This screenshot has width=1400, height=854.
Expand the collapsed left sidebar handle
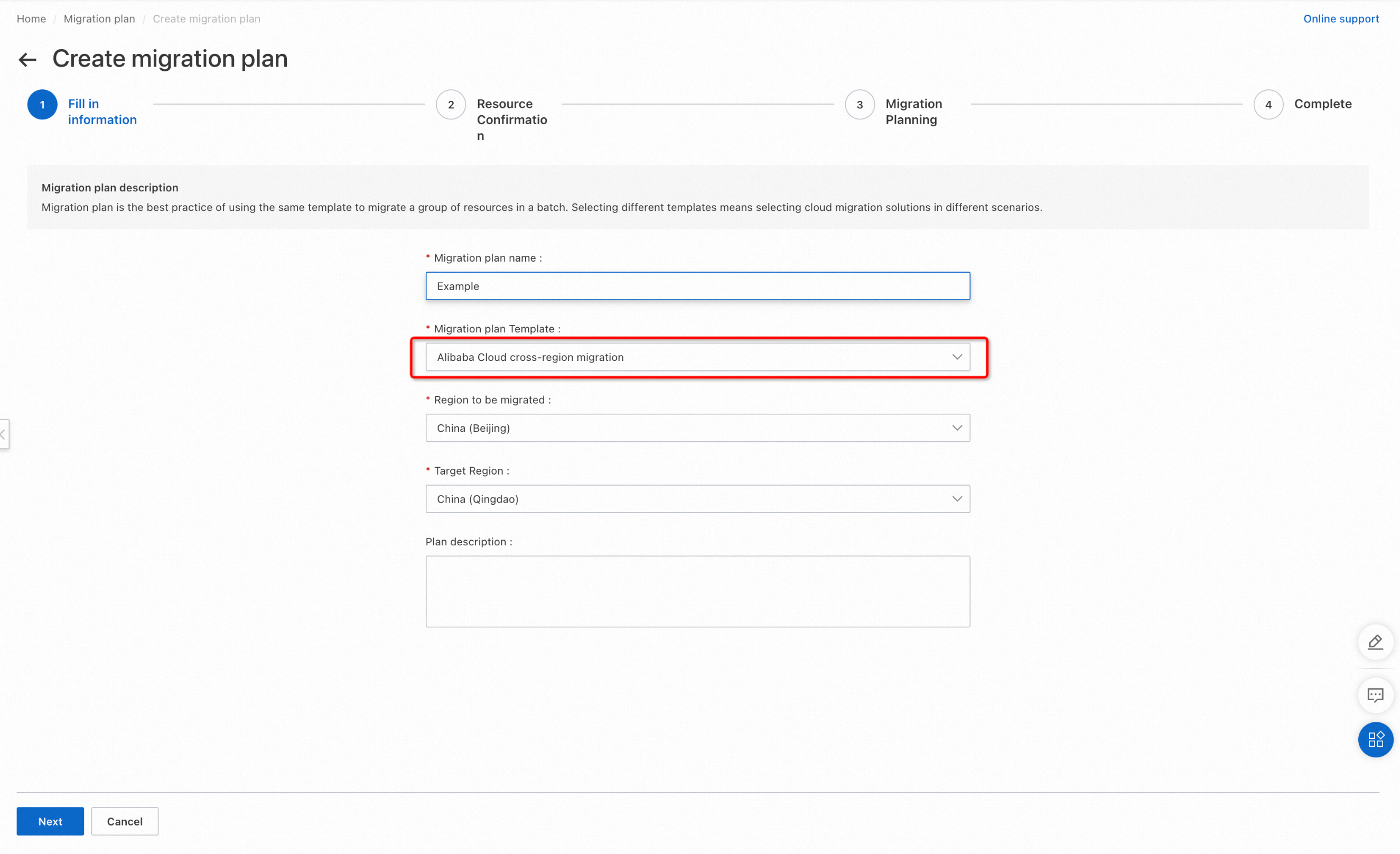click(4, 434)
